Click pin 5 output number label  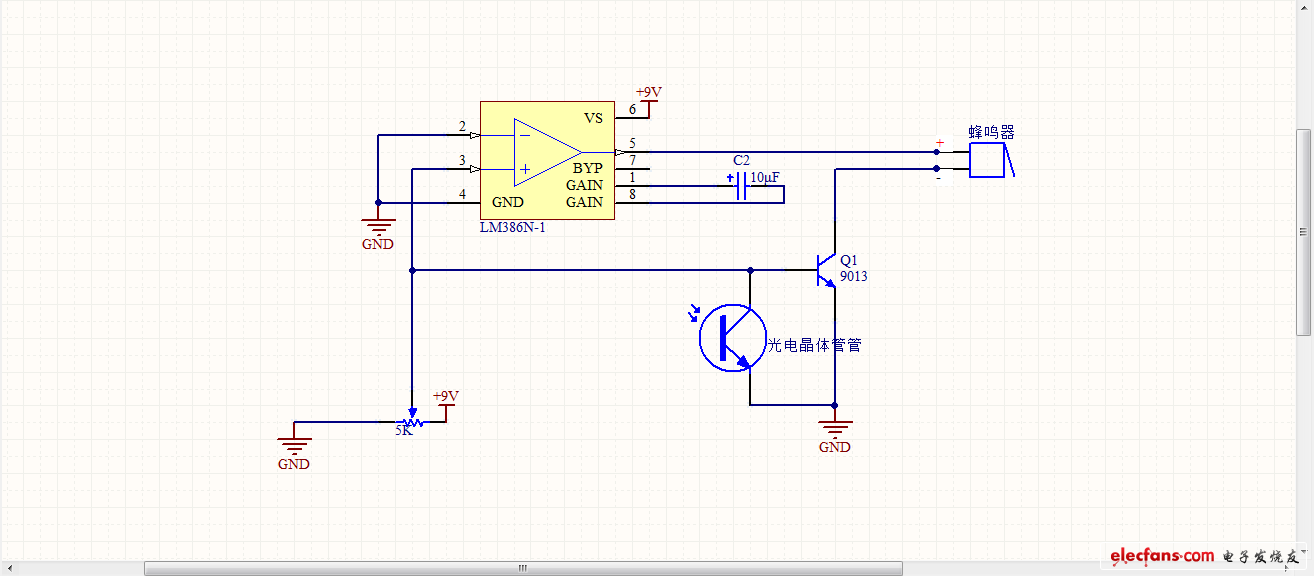pyautogui.click(x=632, y=143)
